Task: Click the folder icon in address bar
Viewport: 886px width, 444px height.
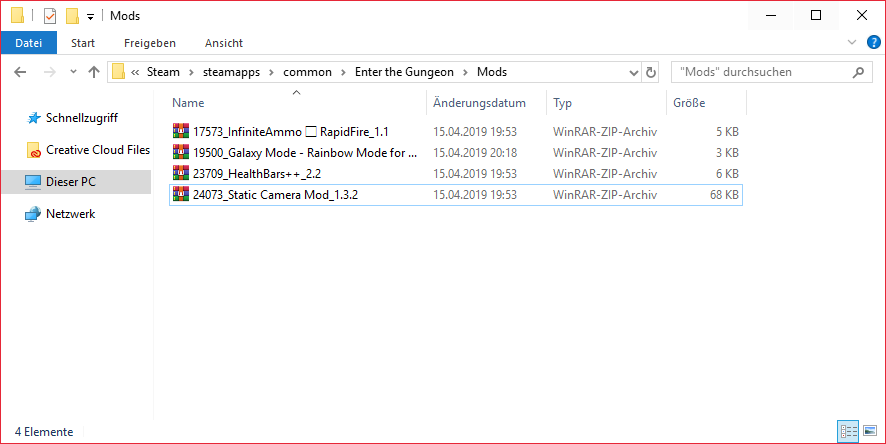Action: (118, 72)
